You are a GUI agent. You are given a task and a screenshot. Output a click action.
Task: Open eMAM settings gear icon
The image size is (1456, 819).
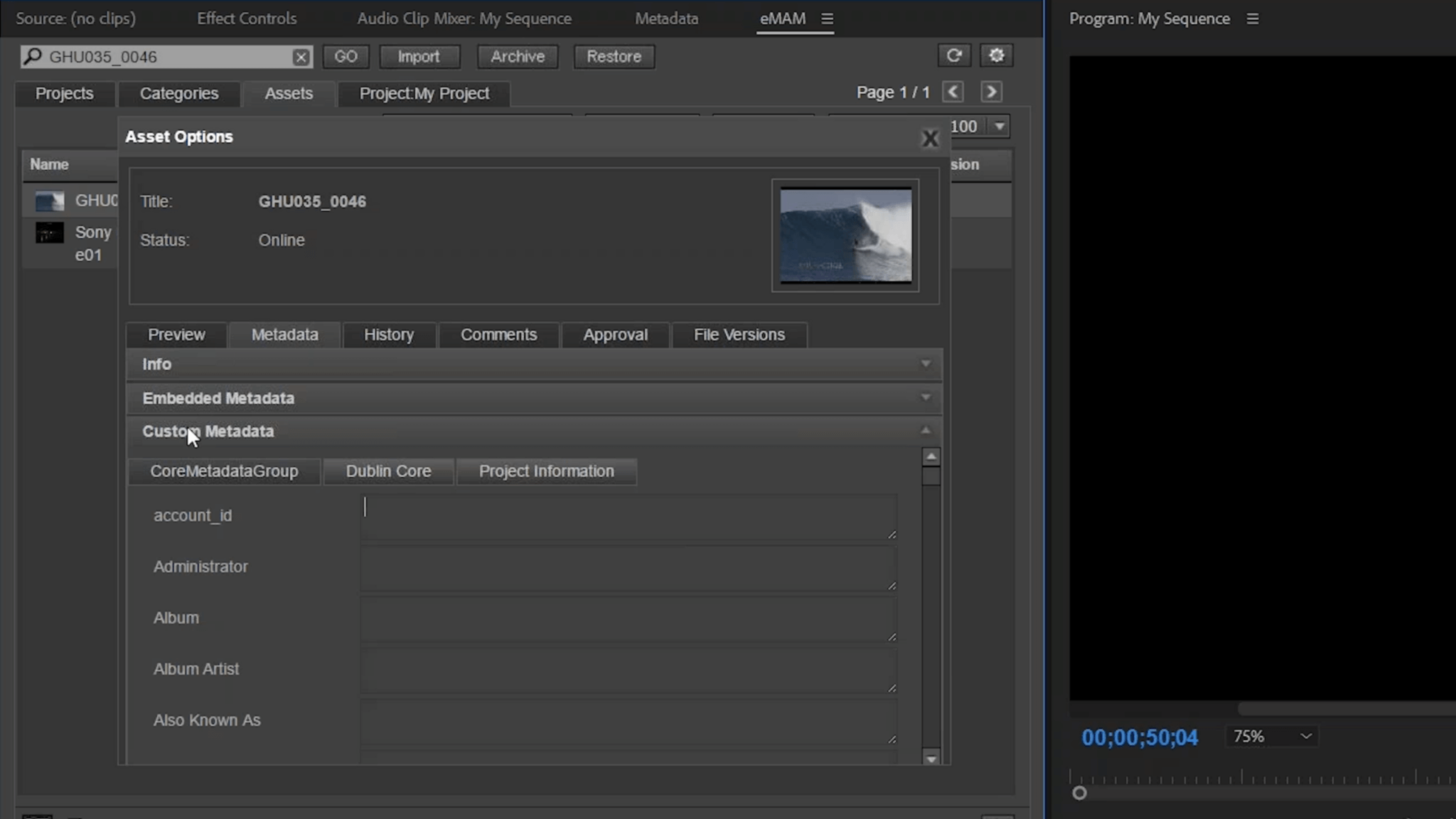pyautogui.click(x=996, y=55)
